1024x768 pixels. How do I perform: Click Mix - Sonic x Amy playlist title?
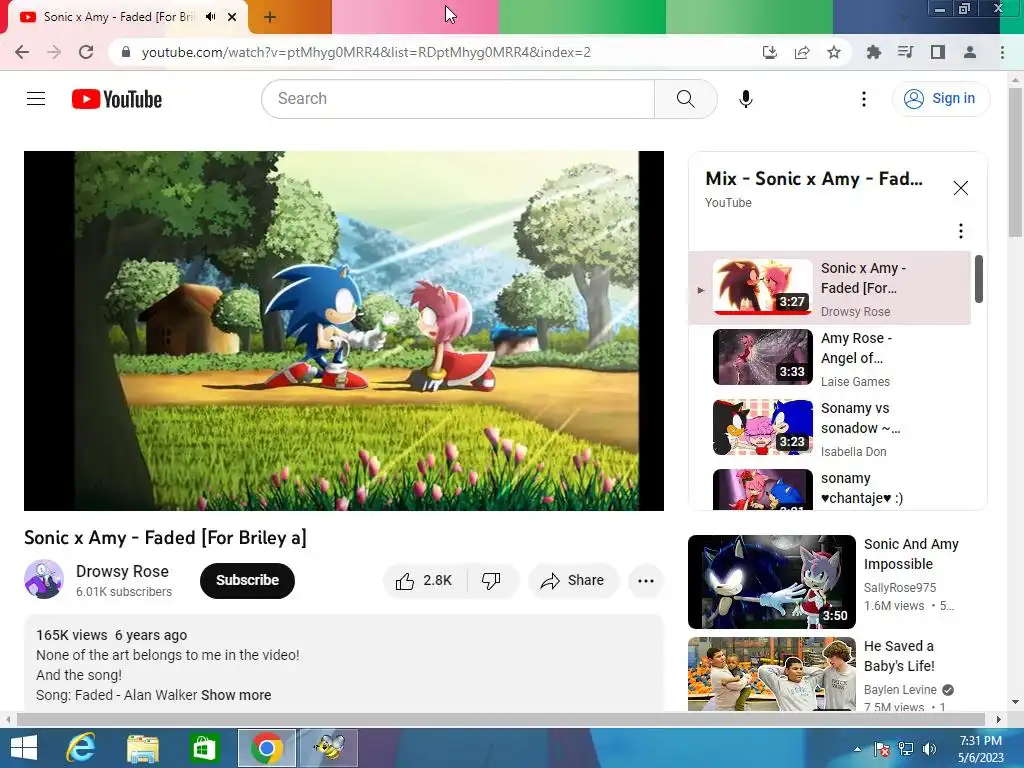(x=814, y=178)
